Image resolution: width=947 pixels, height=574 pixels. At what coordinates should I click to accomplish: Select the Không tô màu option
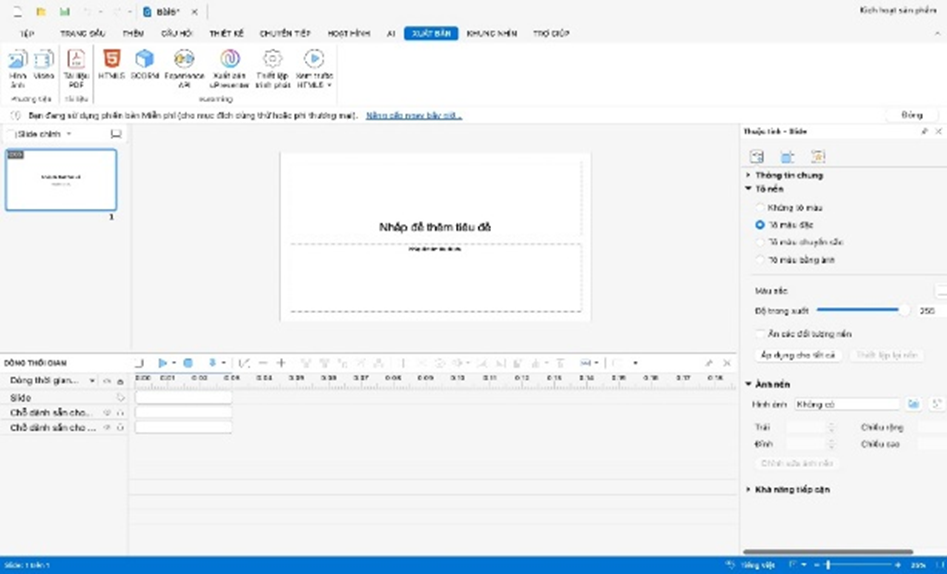[x=761, y=207]
